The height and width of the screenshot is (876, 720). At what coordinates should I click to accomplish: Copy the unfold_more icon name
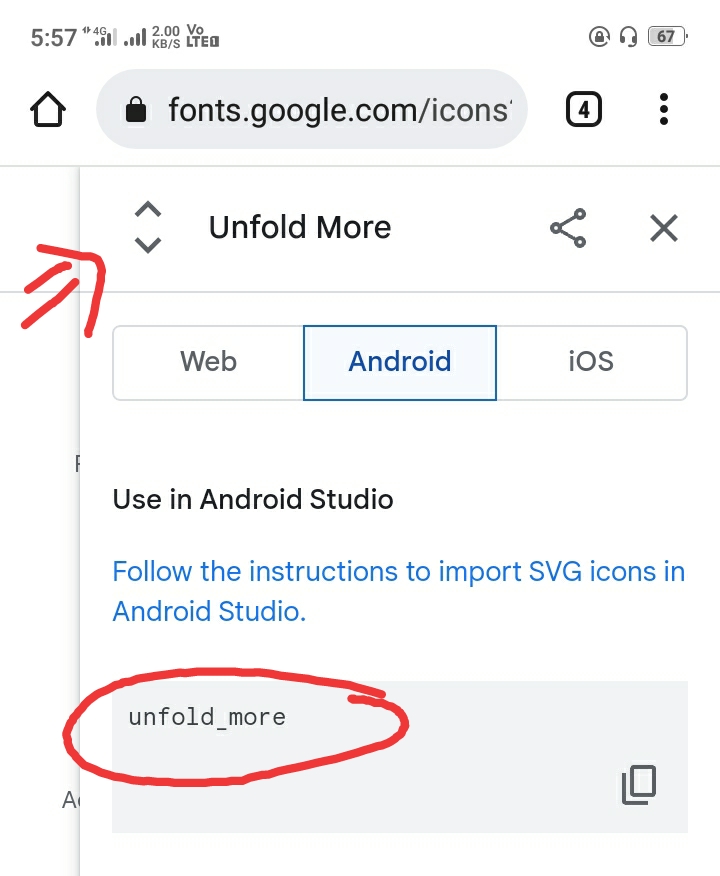(x=639, y=784)
